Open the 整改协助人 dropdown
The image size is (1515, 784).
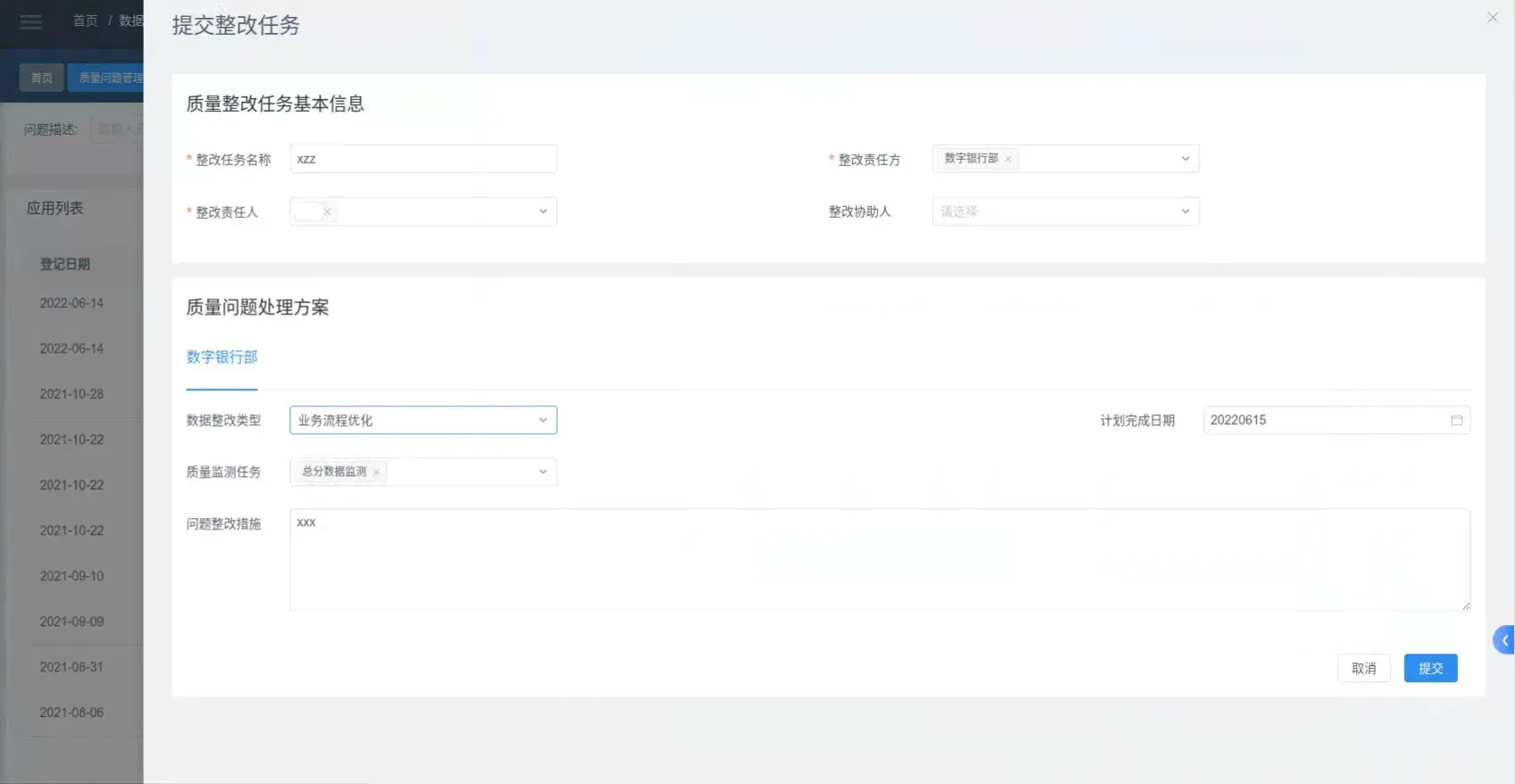point(1184,212)
